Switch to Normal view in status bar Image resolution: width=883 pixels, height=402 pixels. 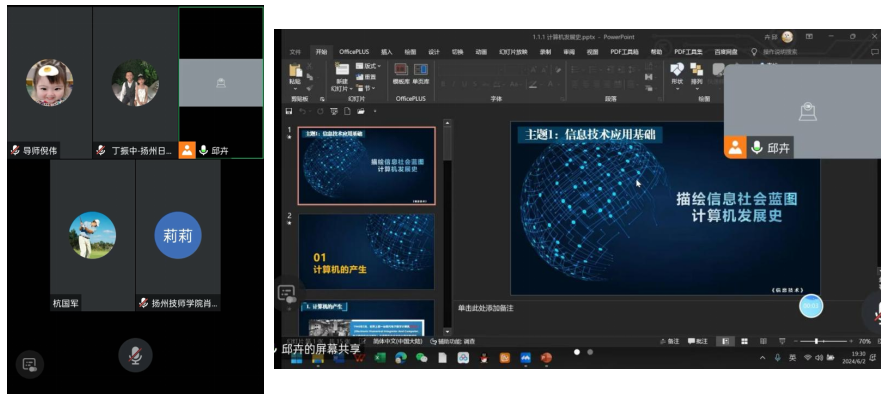(725, 341)
